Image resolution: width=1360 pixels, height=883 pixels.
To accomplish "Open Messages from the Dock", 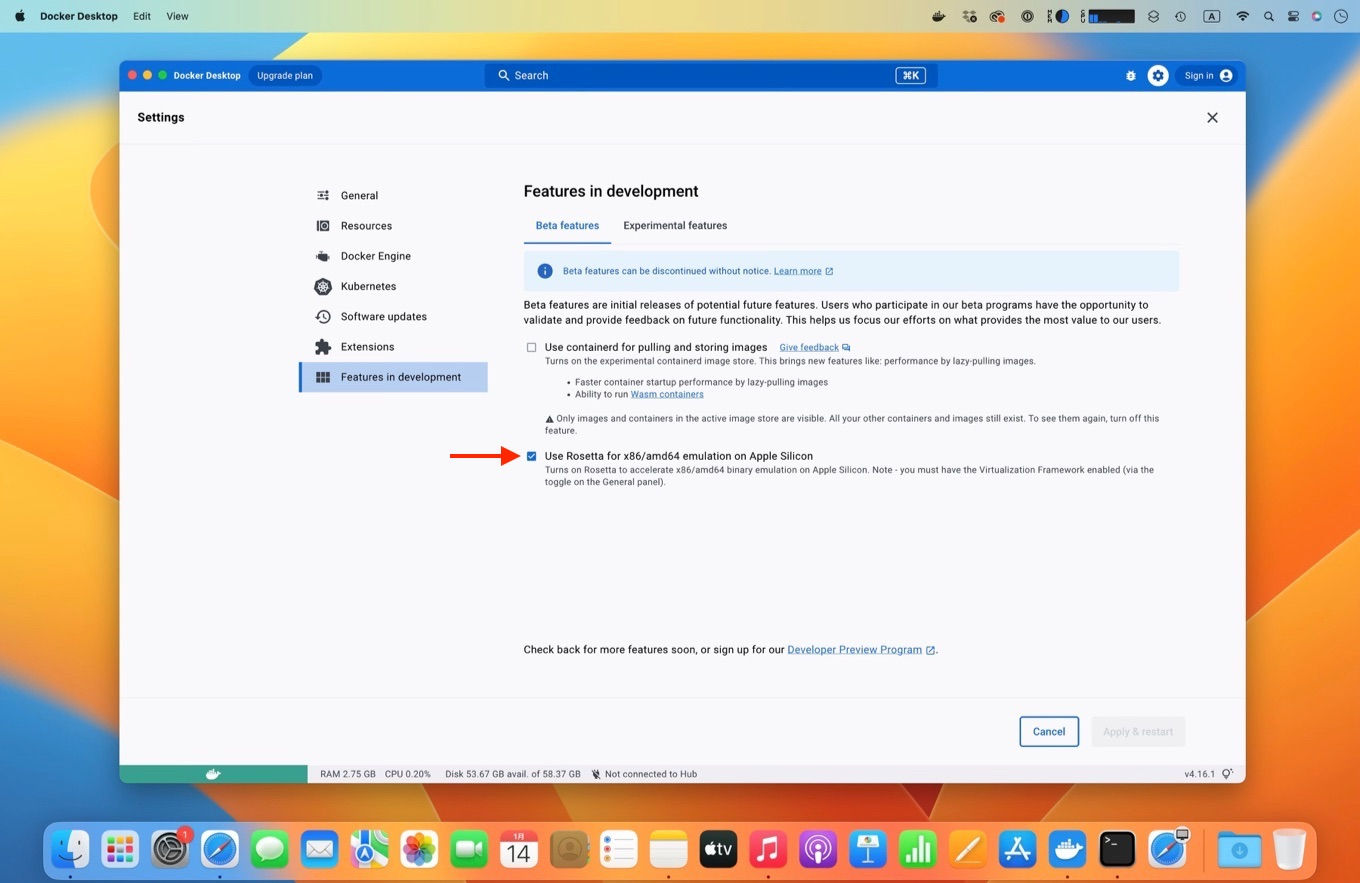I will (270, 850).
